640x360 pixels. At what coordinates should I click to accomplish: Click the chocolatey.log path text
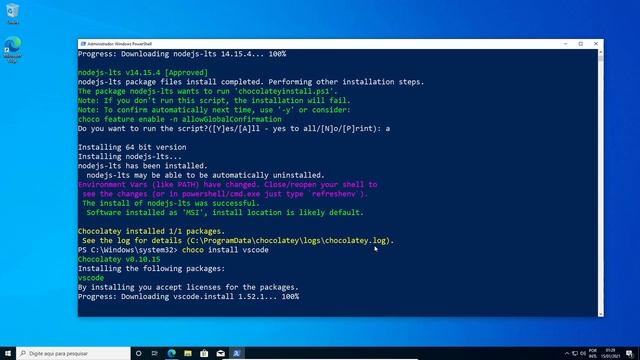tap(288, 240)
